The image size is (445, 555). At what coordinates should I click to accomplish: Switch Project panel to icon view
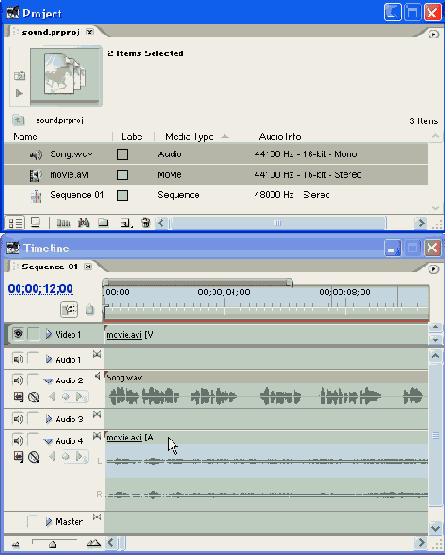(x=35, y=223)
